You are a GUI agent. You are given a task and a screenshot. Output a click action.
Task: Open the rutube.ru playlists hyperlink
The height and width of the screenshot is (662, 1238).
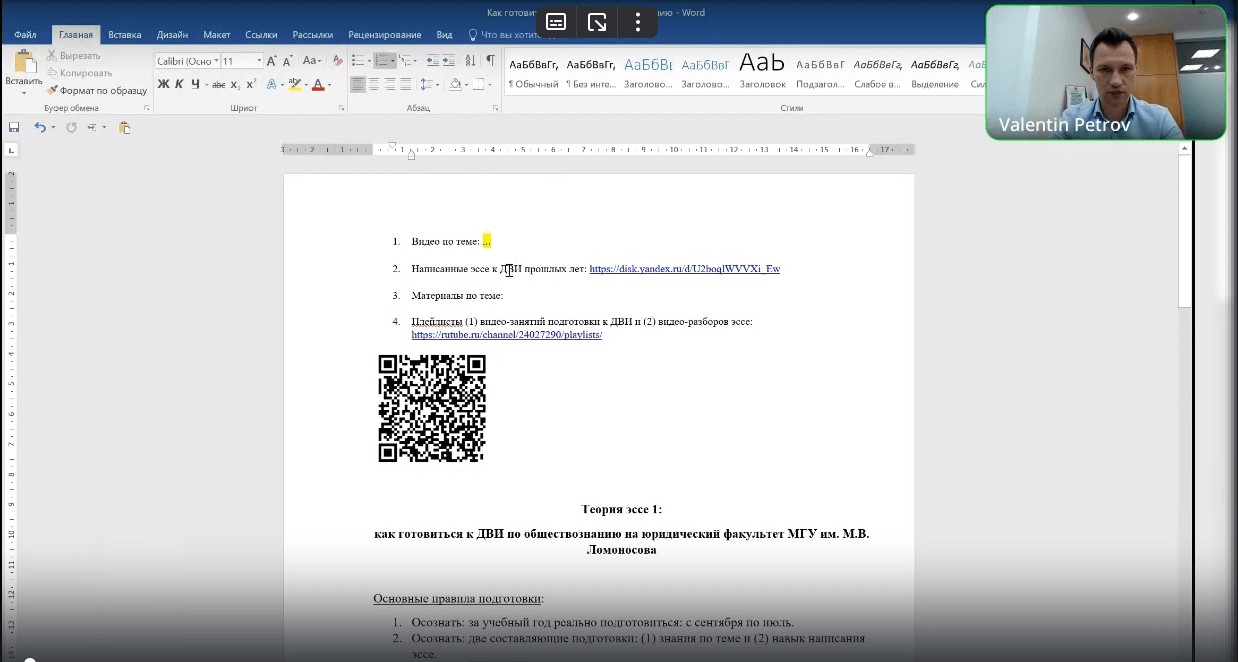pyautogui.click(x=506, y=335)
